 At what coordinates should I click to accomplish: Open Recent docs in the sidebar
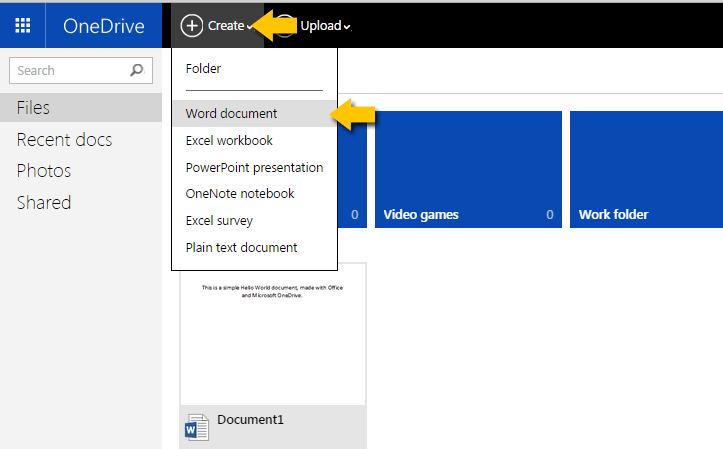click(64, 140)
